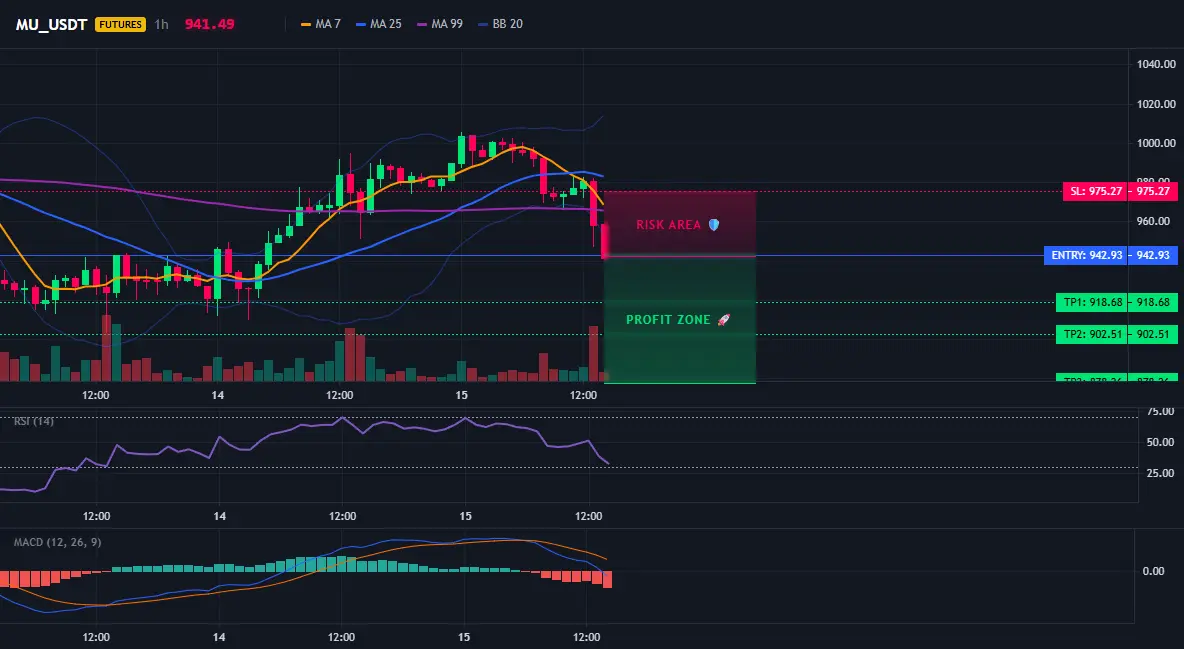Click the green TP1: 918.68 price tag
This screenshot has width=1184, height=649.
[1116, 302]
